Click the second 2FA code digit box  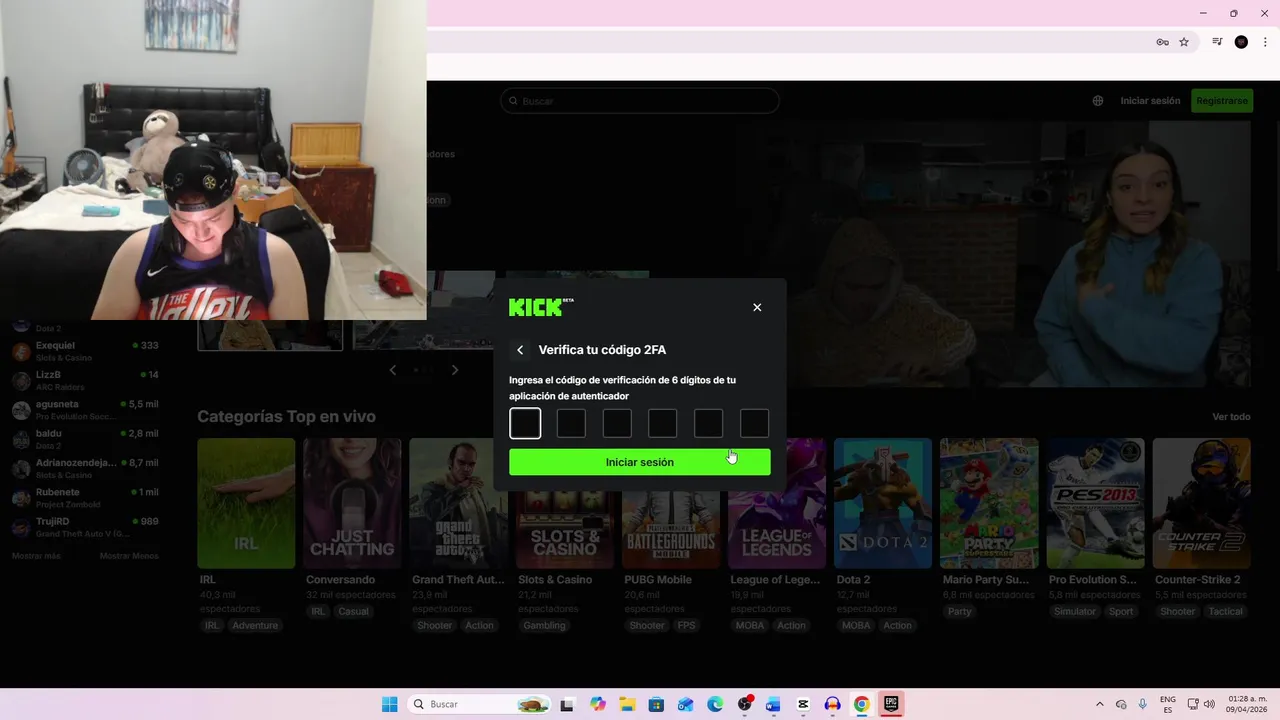(x=571, y=423)
